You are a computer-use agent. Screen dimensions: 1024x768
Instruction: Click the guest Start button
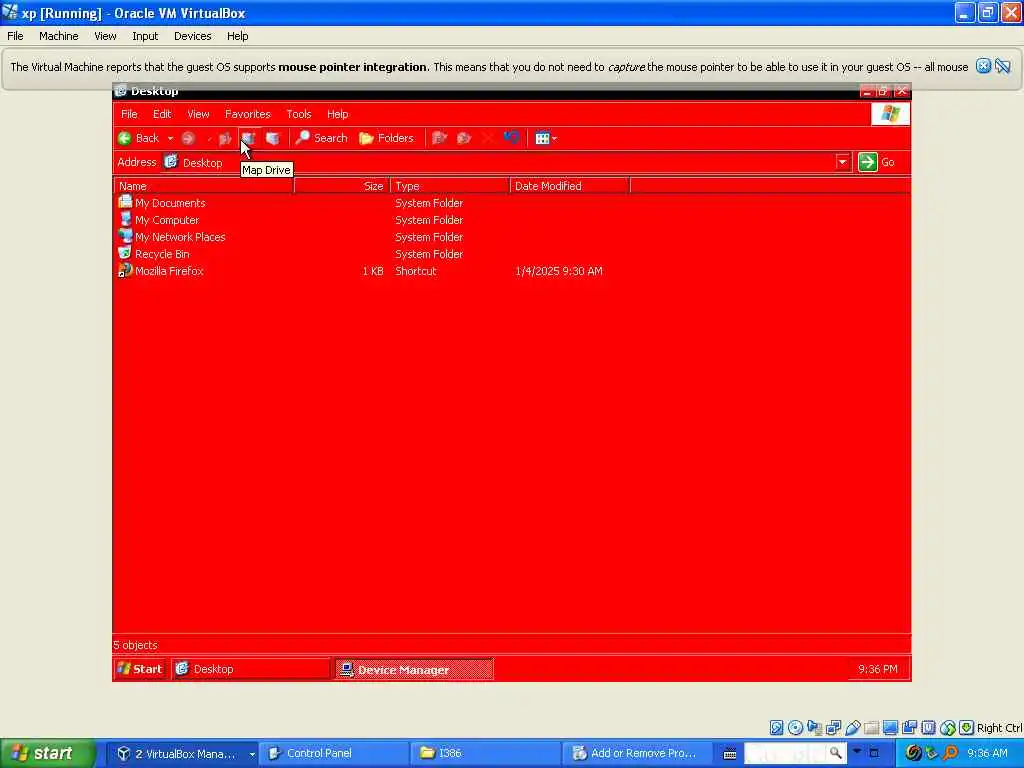140,669
